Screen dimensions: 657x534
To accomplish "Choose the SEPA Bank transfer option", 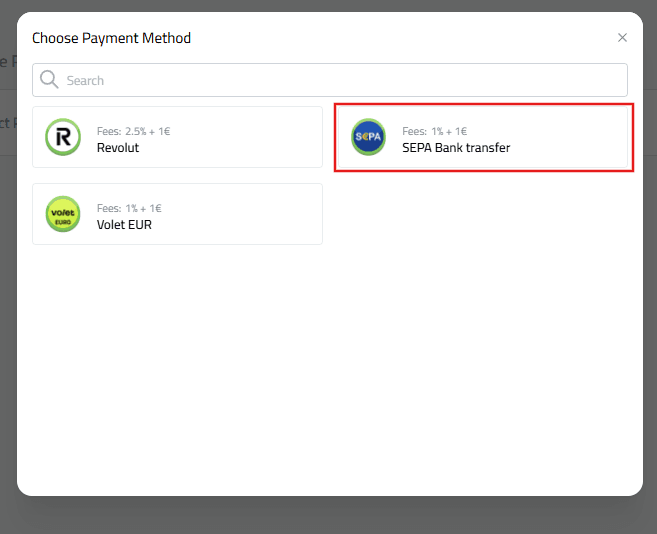I will (483, 137).
